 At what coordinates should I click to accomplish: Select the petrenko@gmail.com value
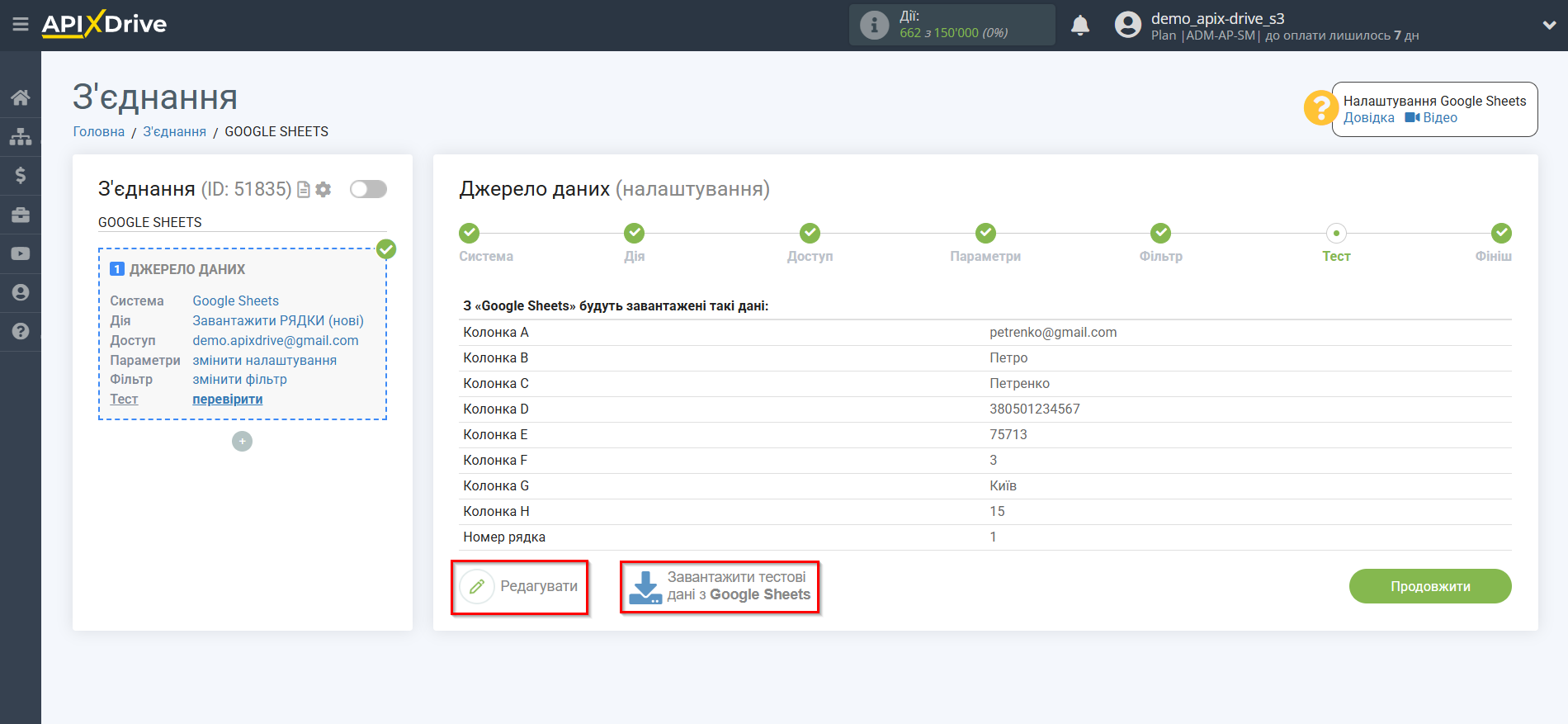tap(1053, 332)
